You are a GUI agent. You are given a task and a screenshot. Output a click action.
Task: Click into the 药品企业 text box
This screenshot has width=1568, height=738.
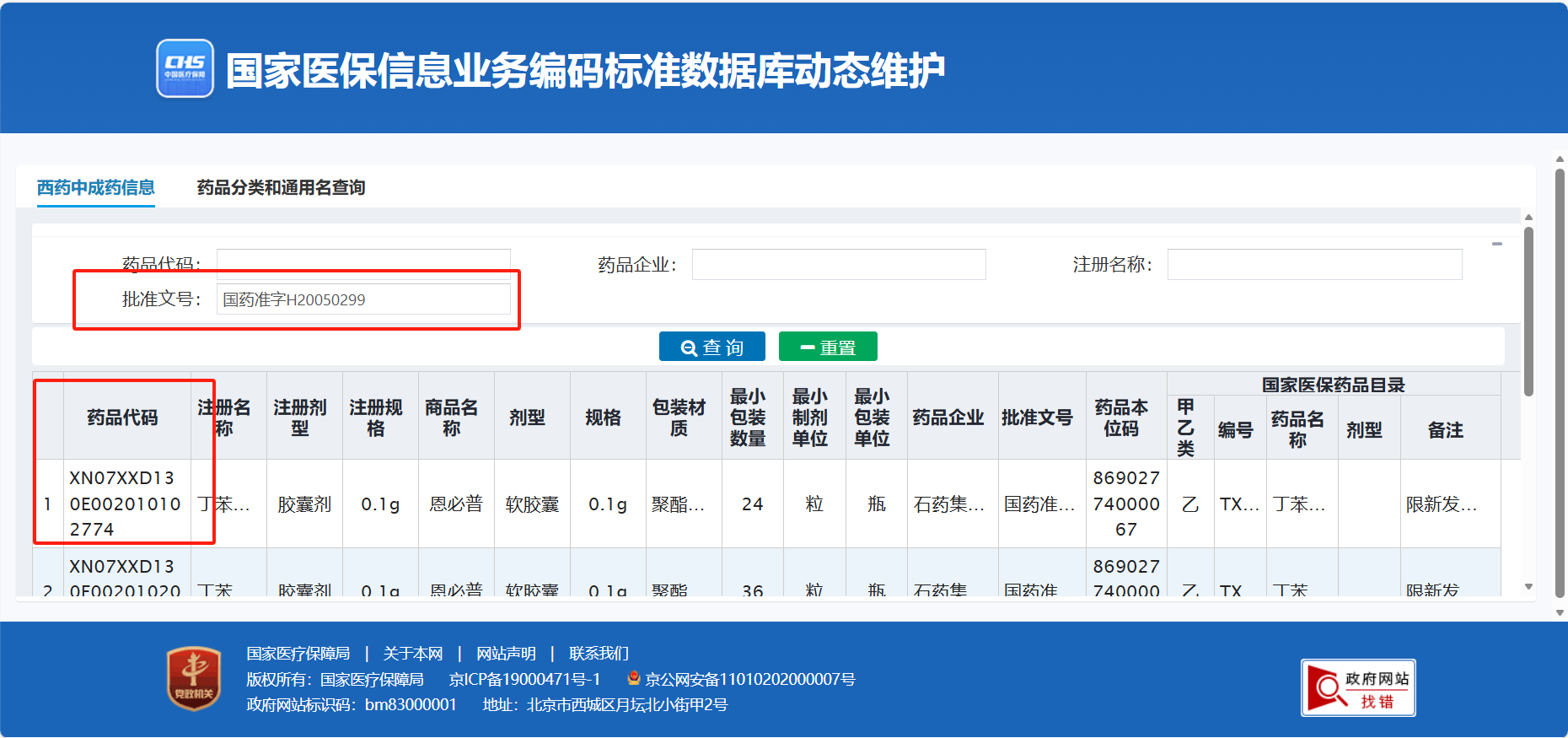(x=838, y=265)
